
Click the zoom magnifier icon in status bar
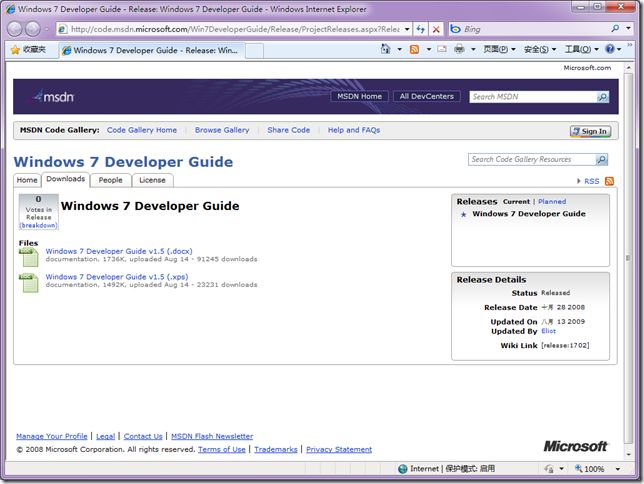578,468
